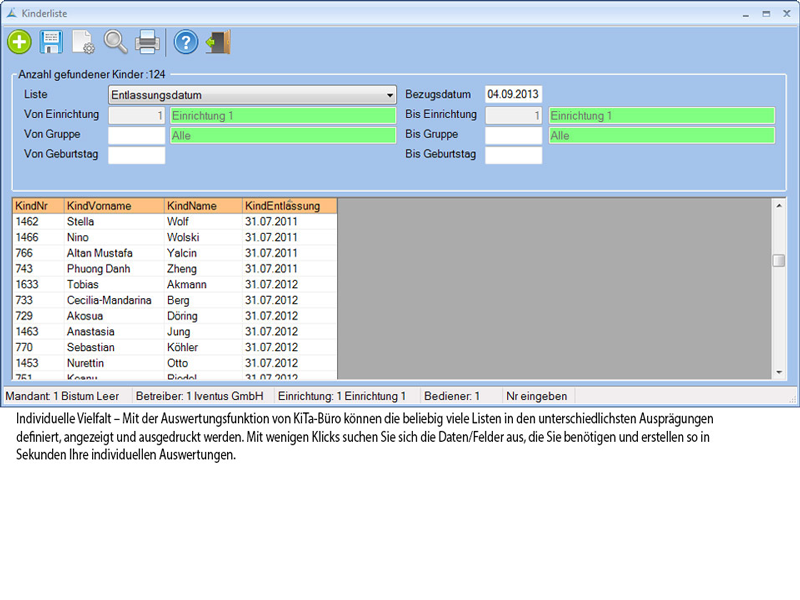
Task: Click the KindEntlassung column header
Action: tap(288, 206)
